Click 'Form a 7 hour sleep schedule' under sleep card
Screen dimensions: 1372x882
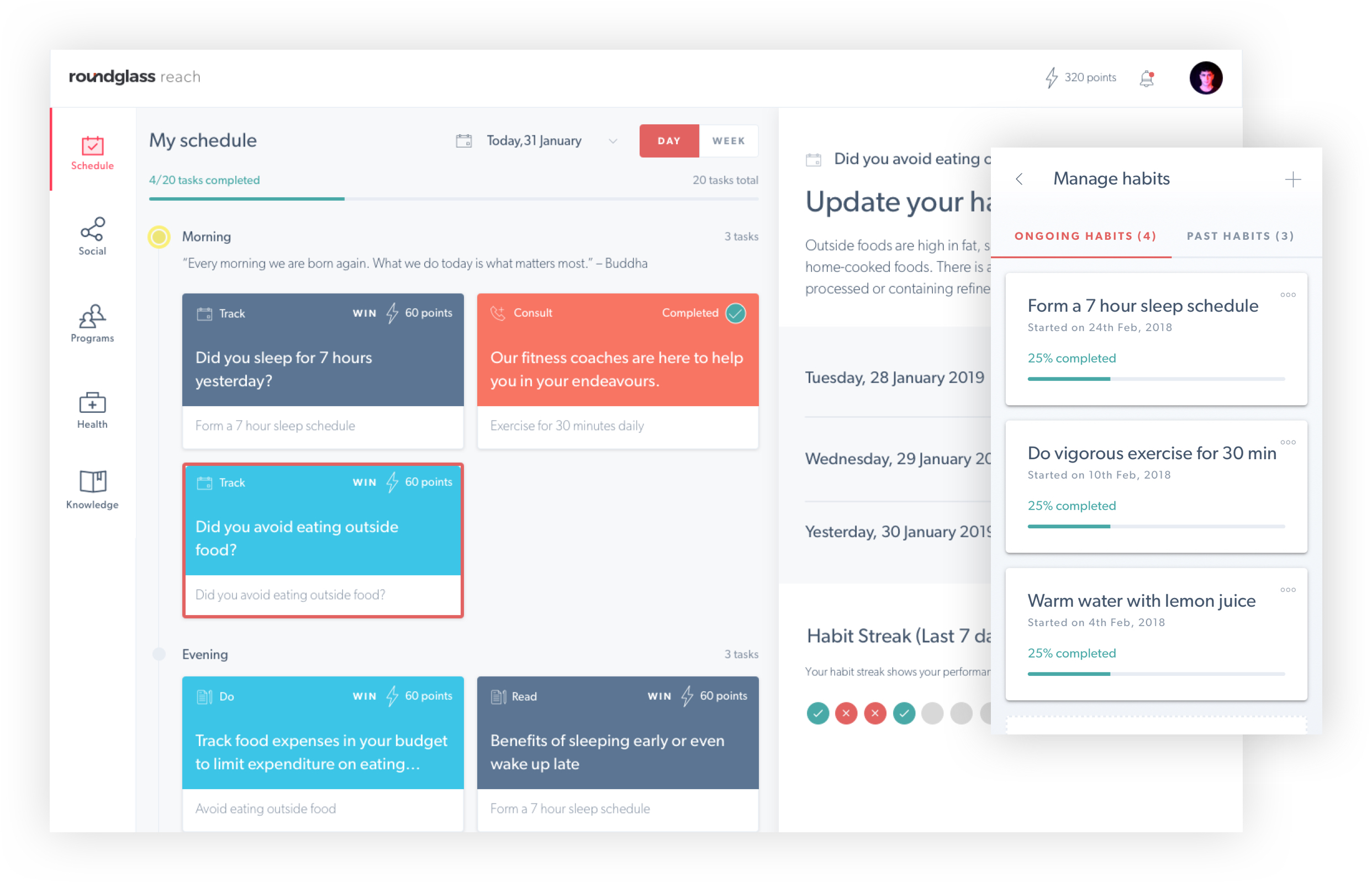[275, 426]
